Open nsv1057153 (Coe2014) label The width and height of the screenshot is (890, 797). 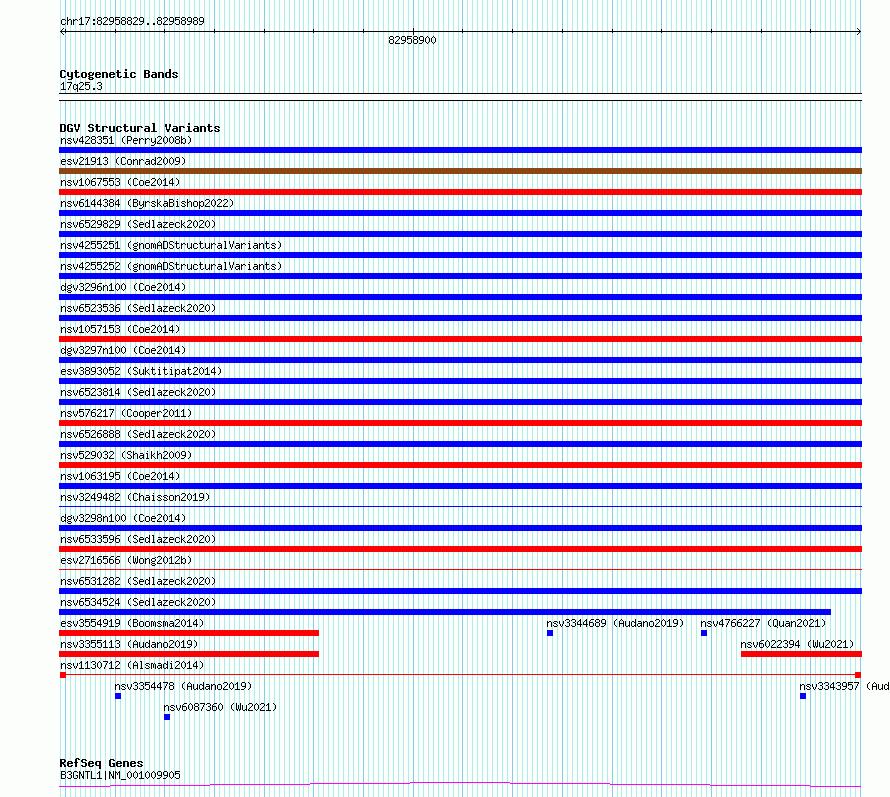(120, 329)
